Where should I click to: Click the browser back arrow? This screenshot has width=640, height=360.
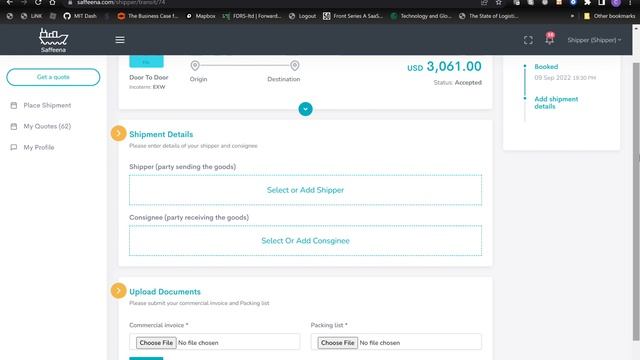pyautogui.click(x=9, y=2)
